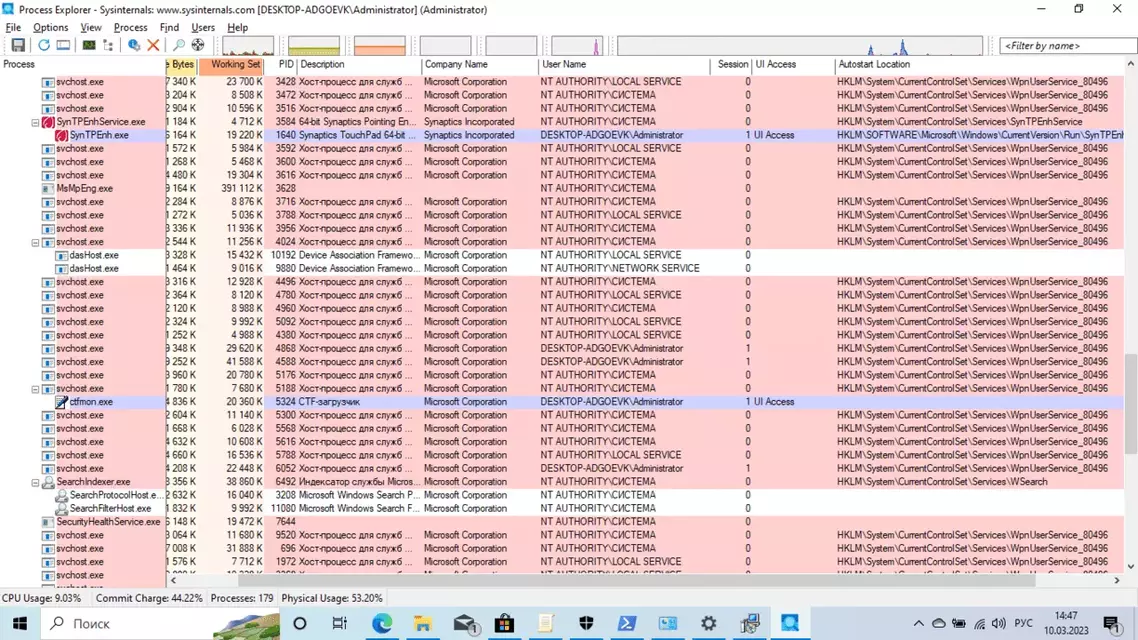The width and height of the screenshot is (1138, 640).
Task: Click the Find Window's Process crosshair icon
Action: pos(198,46)
